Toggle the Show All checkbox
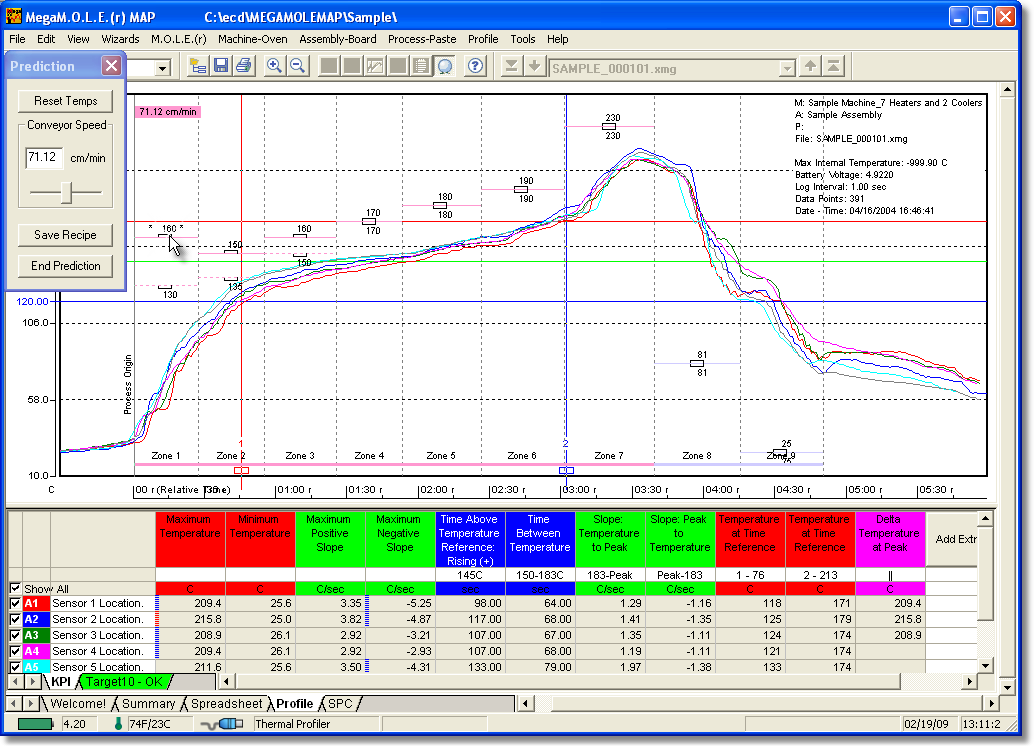 pos(15,588)
